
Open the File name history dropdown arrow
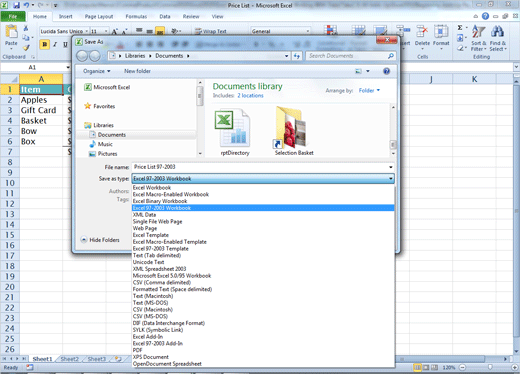click(391, 167)
